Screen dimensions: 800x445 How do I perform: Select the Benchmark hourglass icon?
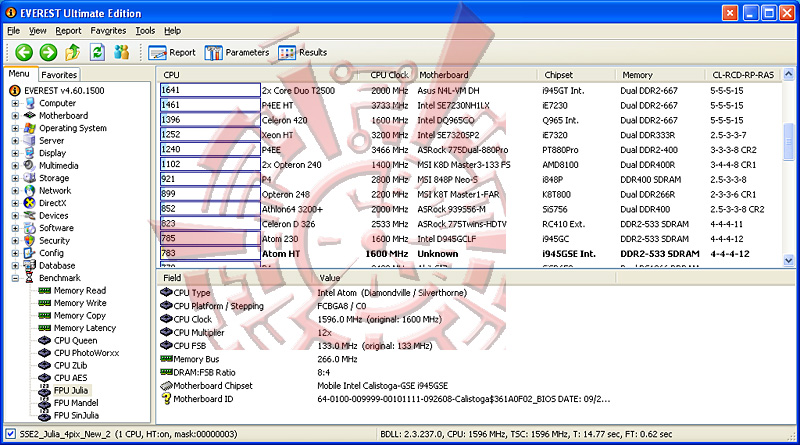pos(30,278)
